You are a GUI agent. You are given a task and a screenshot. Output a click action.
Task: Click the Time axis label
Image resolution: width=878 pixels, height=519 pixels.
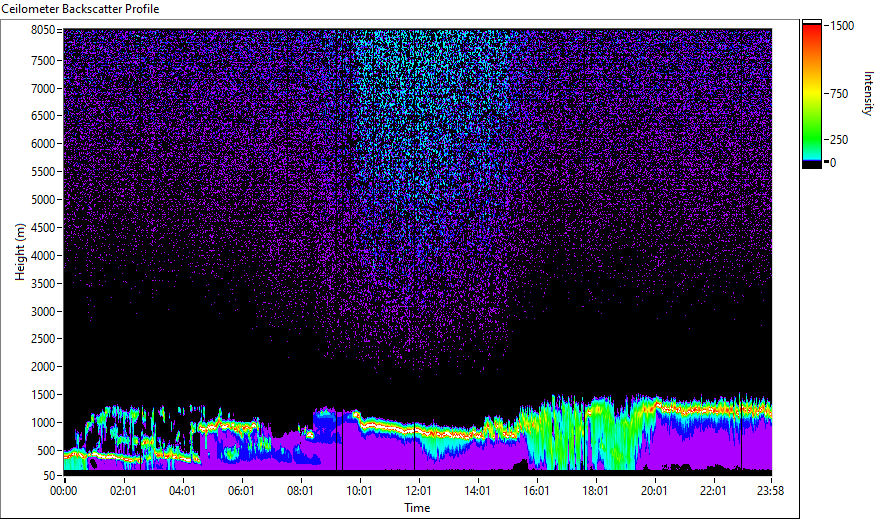[417, 508]
